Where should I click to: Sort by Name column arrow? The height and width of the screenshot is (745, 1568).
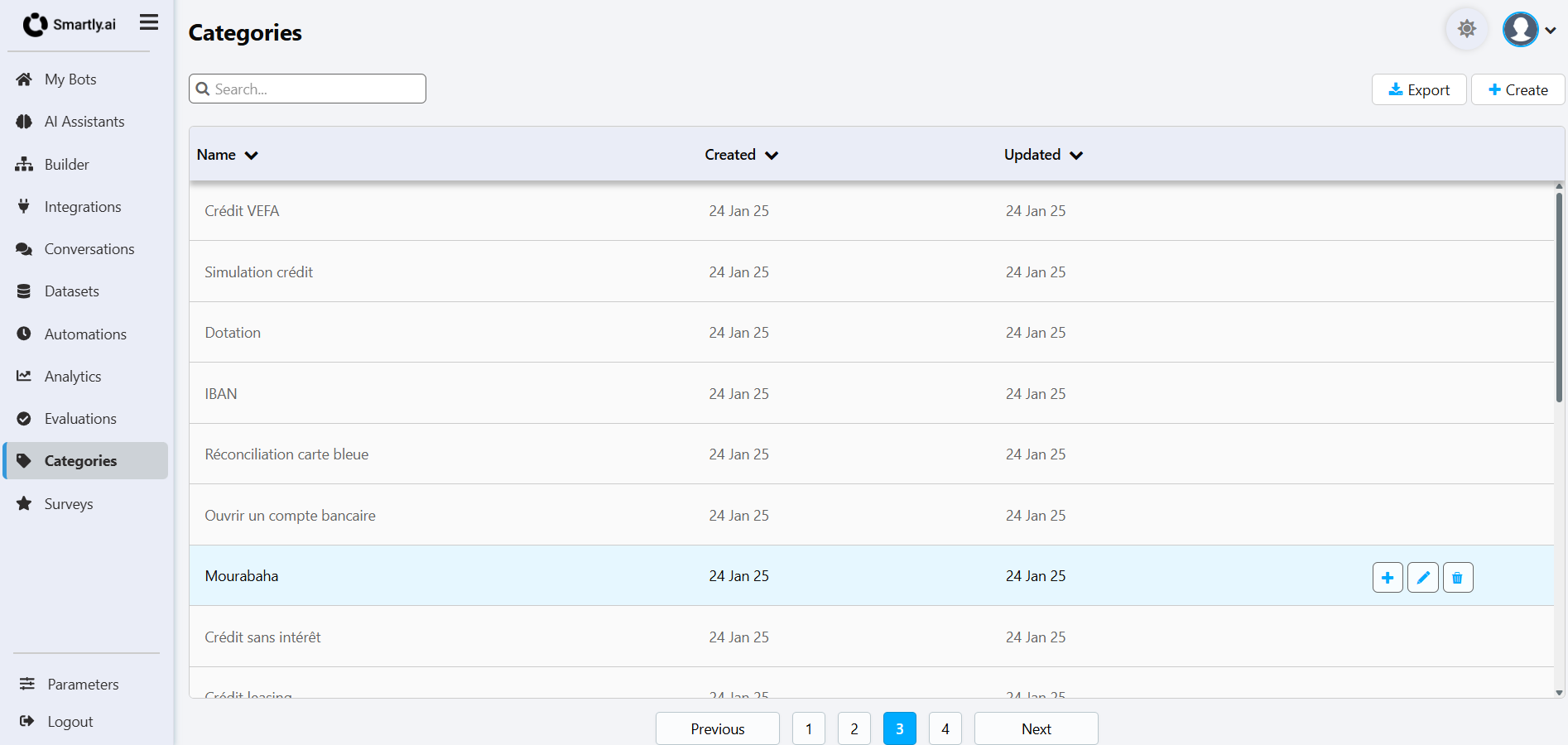(252, 156)
